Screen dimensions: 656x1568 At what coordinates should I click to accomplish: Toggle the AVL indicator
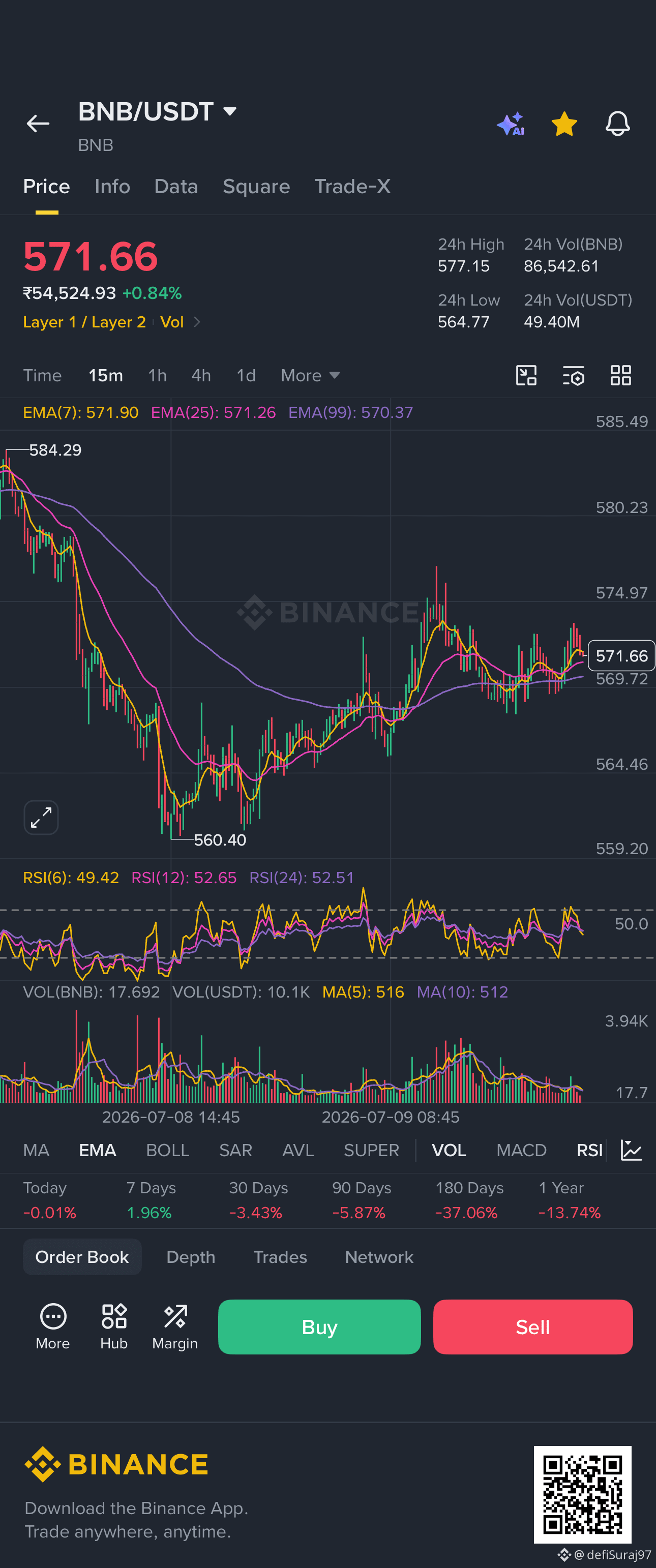tap(297, 1150)
